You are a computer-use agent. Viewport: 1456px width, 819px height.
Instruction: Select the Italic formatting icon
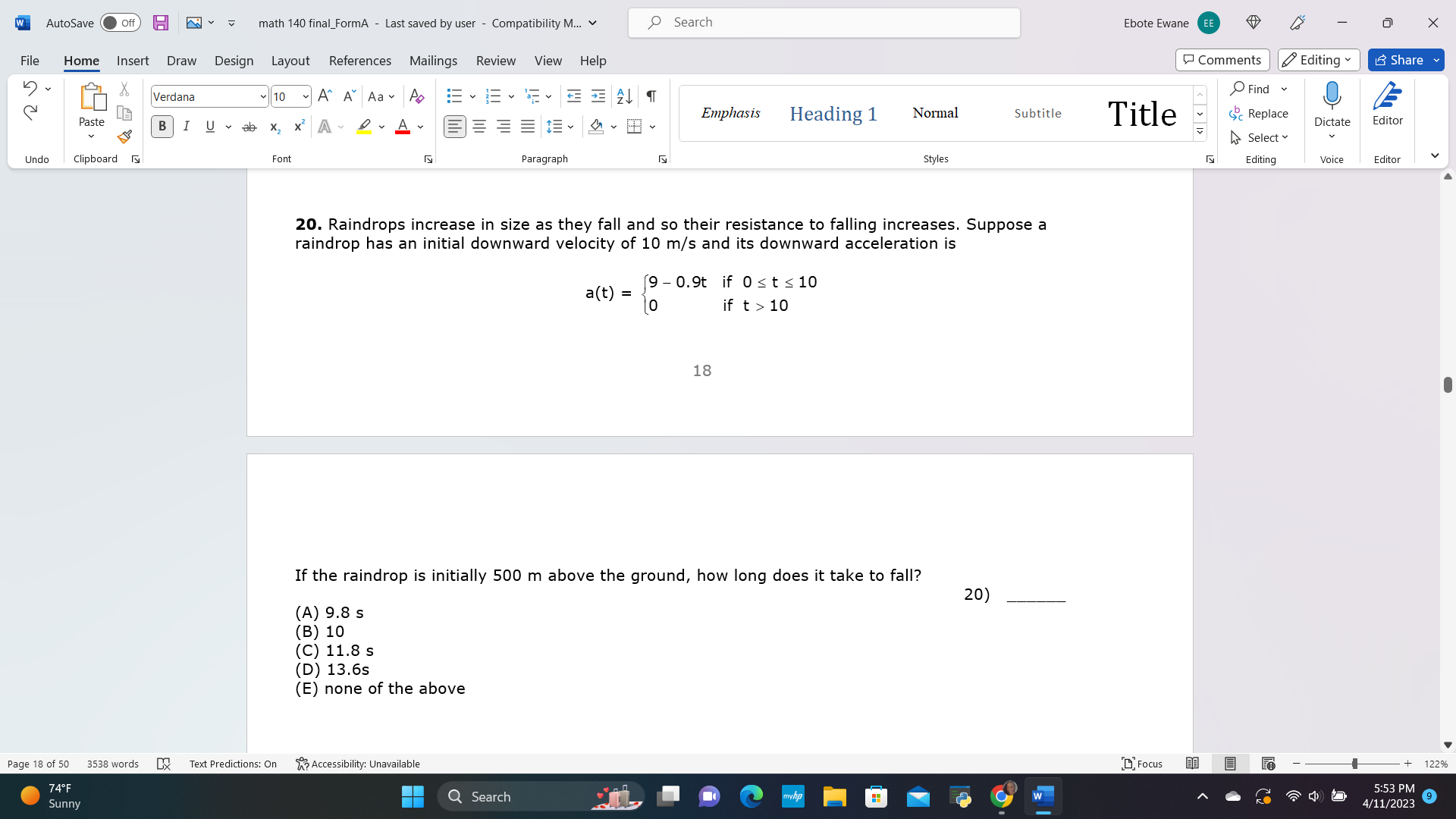(187, 126)
